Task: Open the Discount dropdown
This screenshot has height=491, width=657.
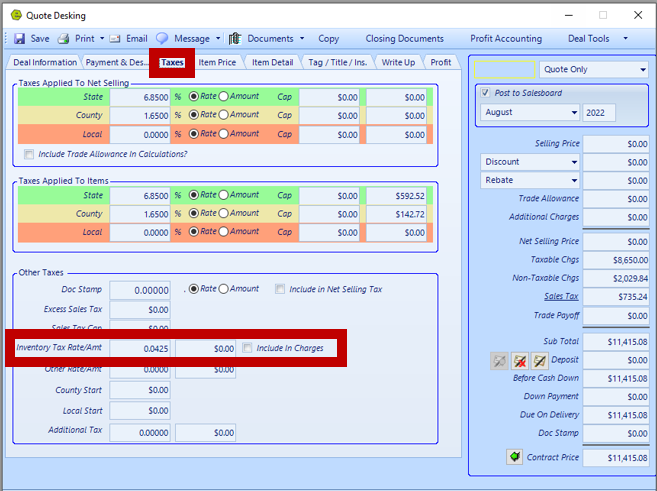Action: [x=530, y=162]
